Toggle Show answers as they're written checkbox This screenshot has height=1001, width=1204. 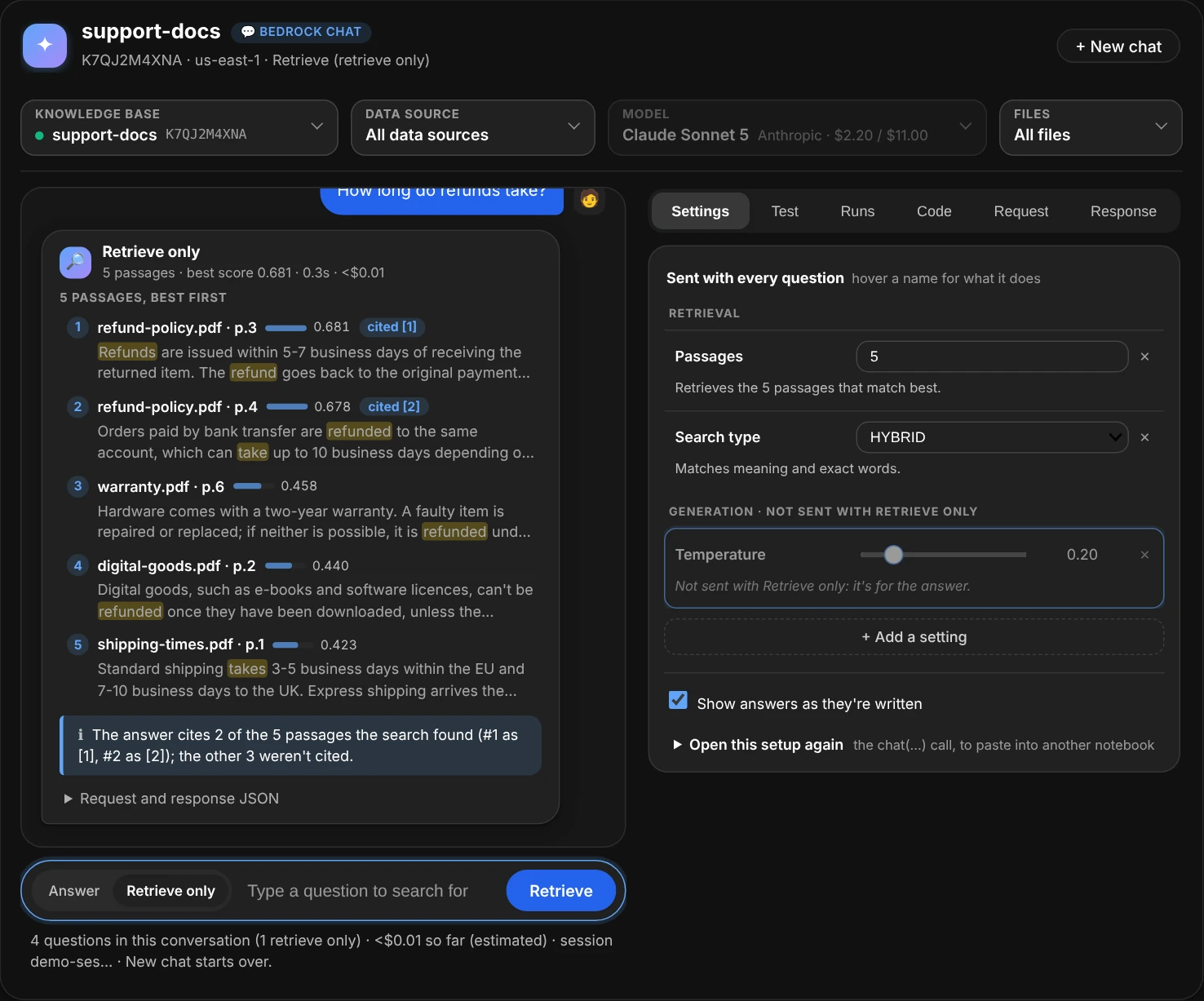coord(678,701)
